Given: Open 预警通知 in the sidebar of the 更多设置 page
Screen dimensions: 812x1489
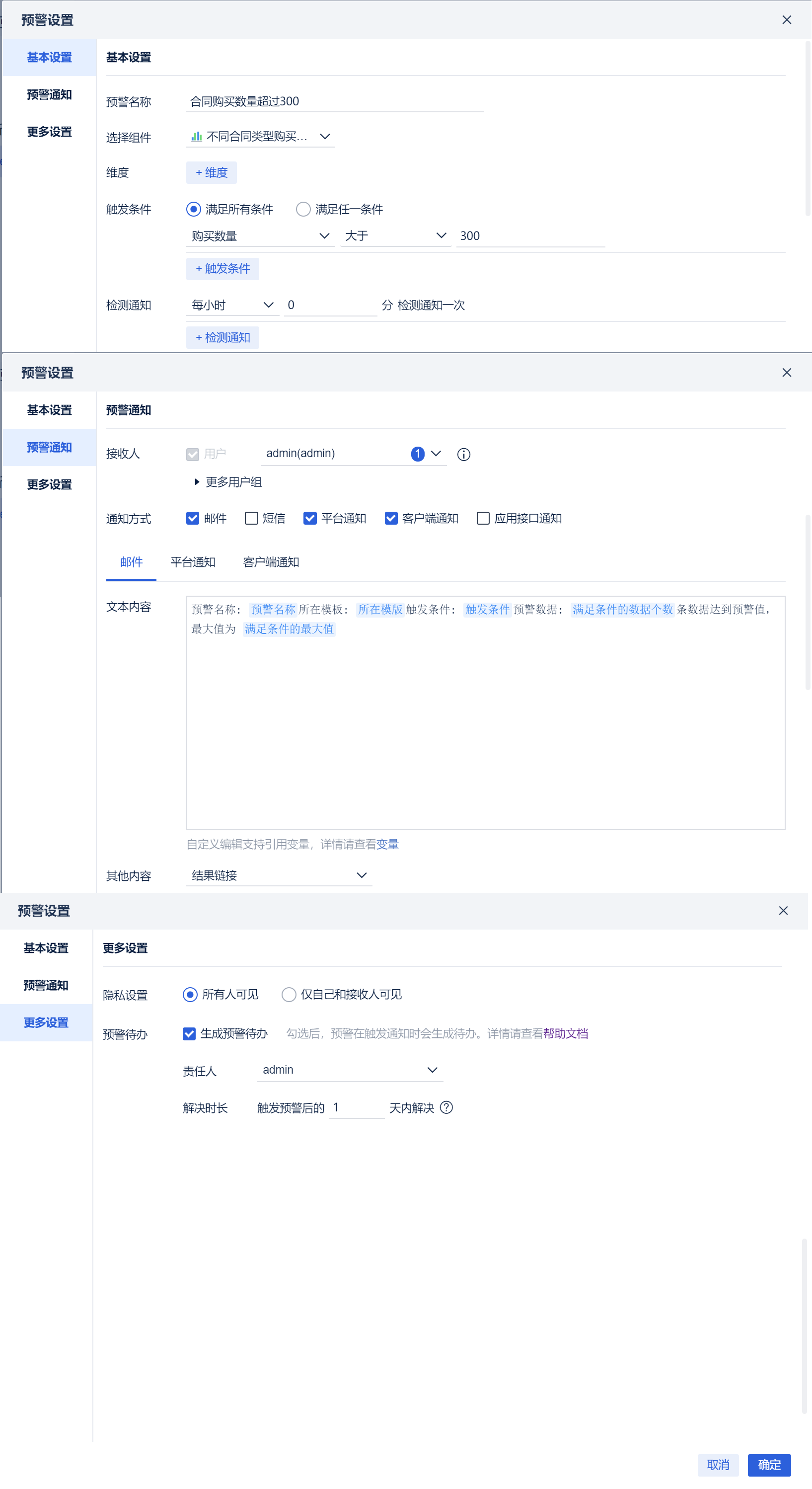Looking at the screenshot, I should (x=46, y=985).
